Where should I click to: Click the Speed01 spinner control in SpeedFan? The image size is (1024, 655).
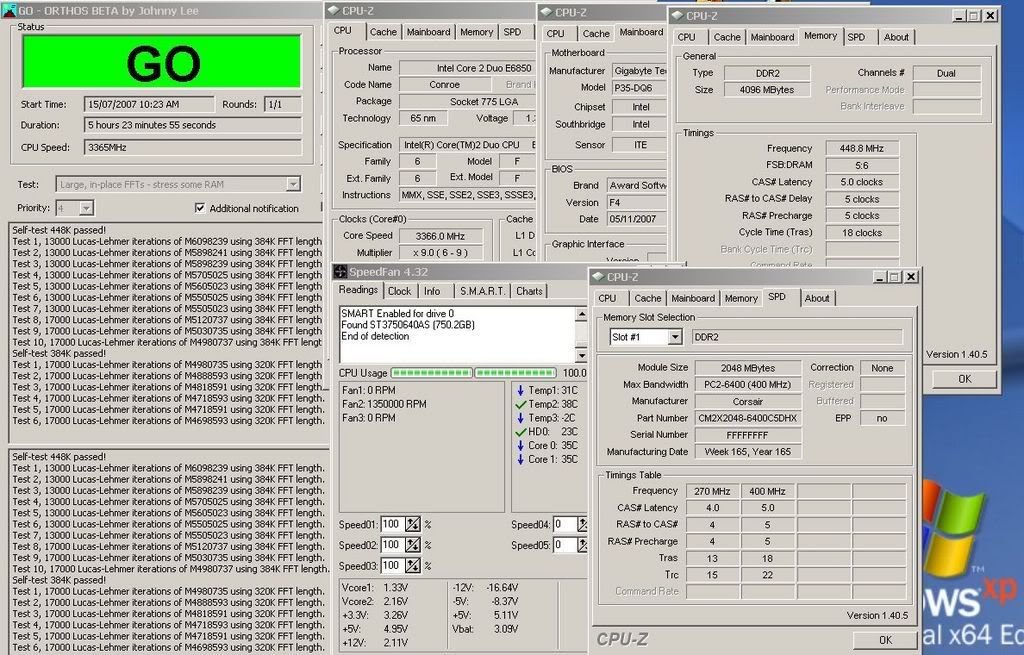click(413, 524)
